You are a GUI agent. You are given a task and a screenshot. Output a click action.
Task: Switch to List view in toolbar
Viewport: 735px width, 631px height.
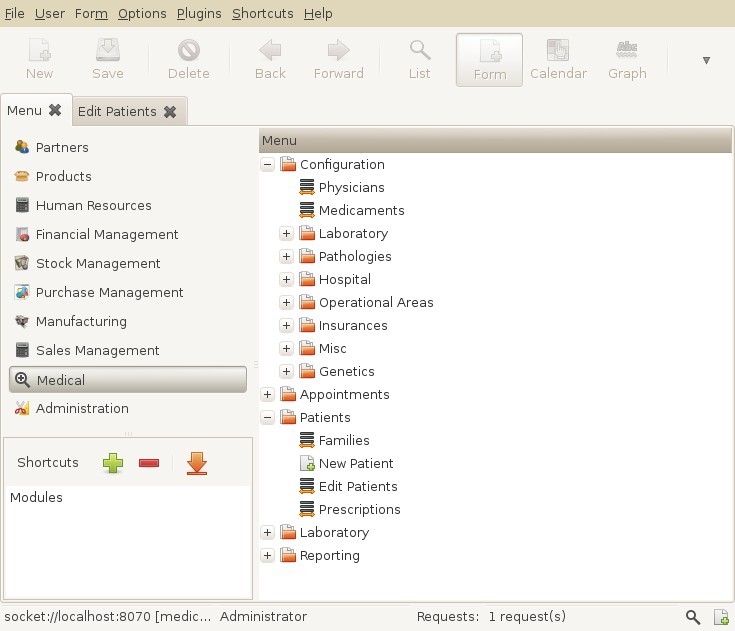420,60
